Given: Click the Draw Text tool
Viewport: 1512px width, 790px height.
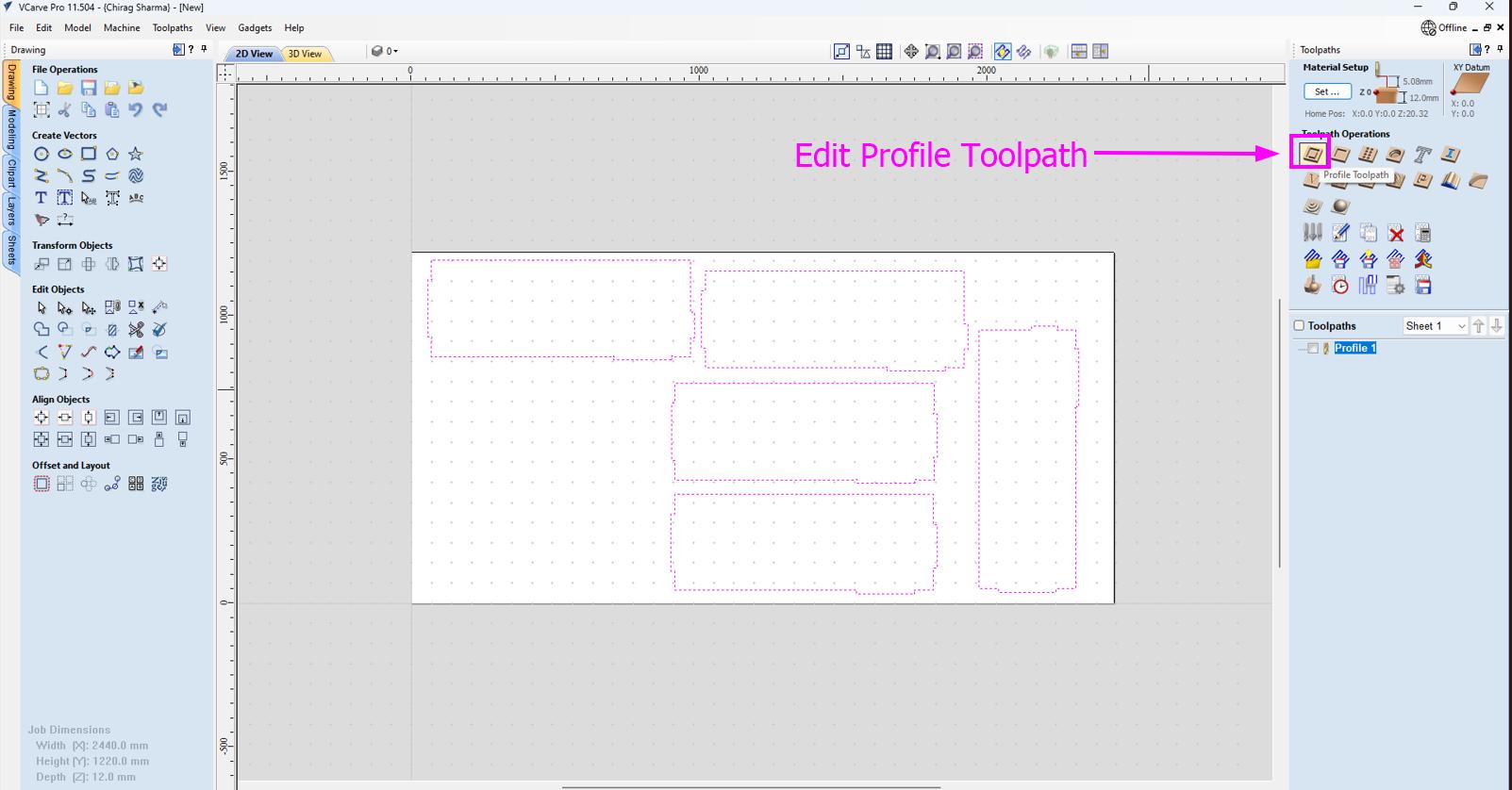Looking at the screenshot, I should click(x=42, y=198).
